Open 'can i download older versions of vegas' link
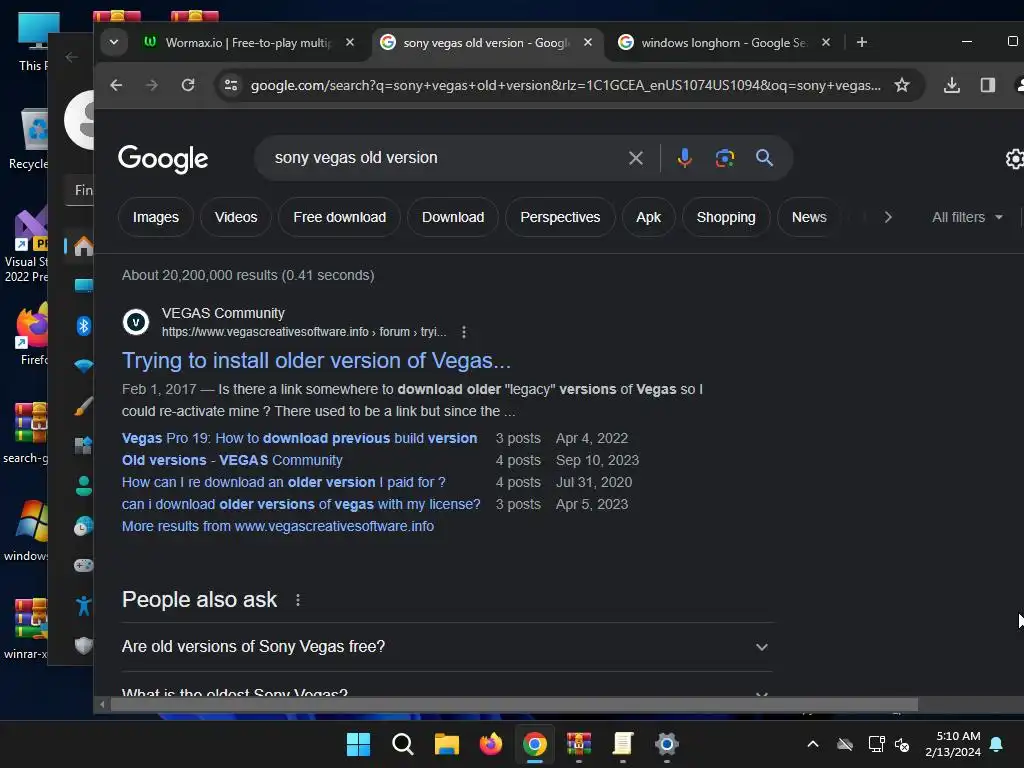Screen dimensions: 1024x768 (301, 504)
